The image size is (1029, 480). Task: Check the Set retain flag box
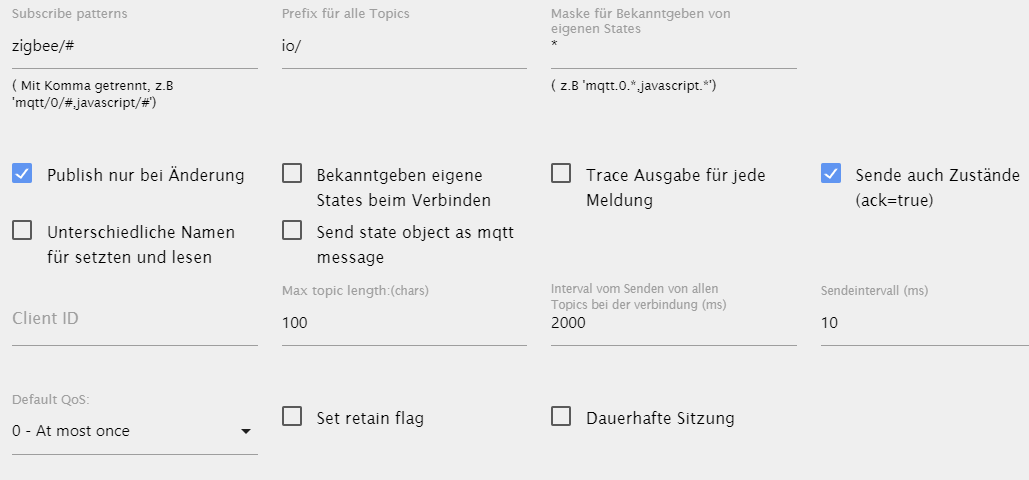coord(291,416)
